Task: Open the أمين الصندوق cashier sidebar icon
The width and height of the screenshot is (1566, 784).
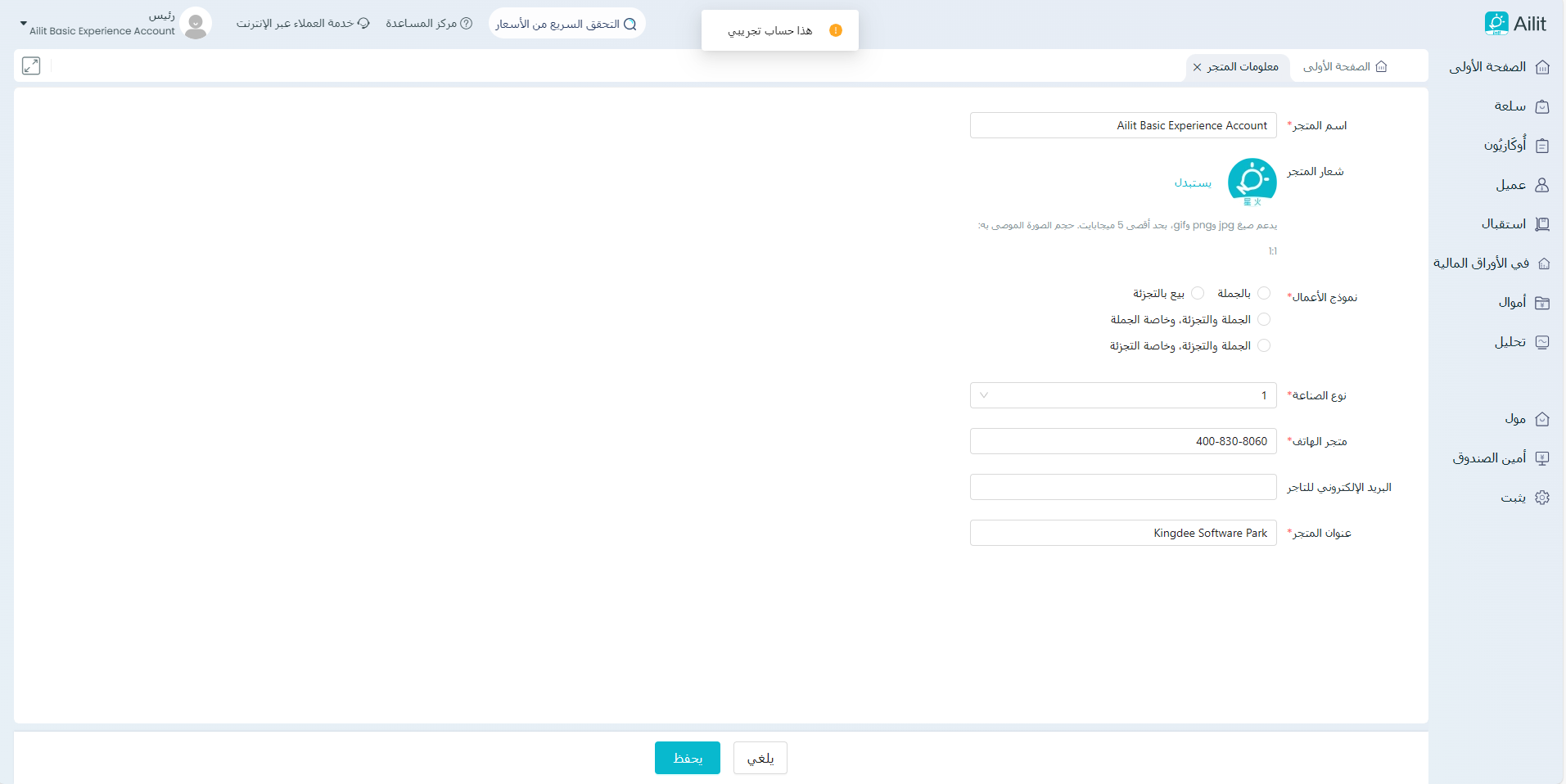Action: tap(1542, 458)
